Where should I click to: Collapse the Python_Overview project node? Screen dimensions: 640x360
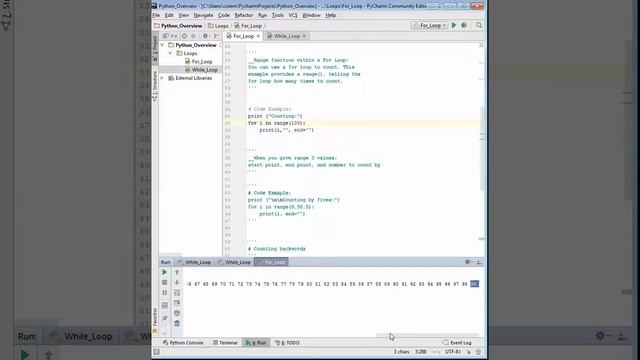[x=162, y=45]
